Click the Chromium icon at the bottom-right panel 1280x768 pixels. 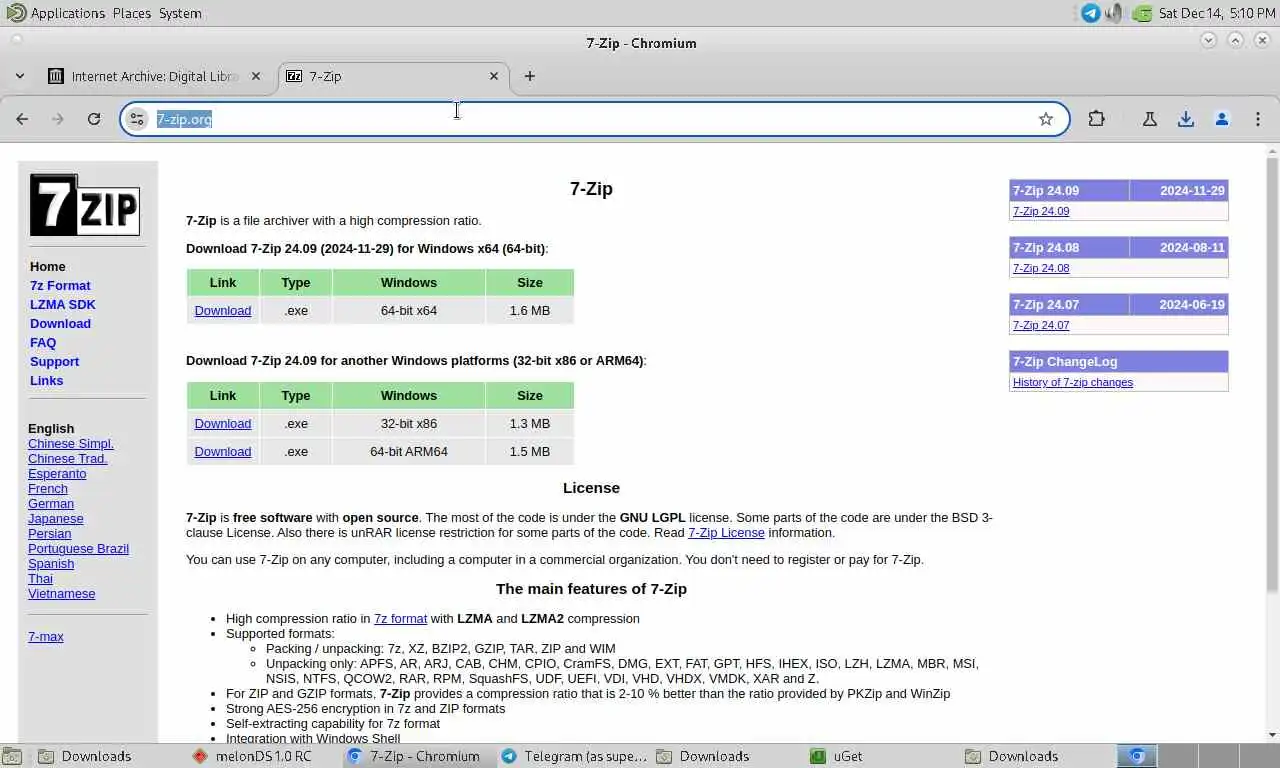[x=1137, y=756]
